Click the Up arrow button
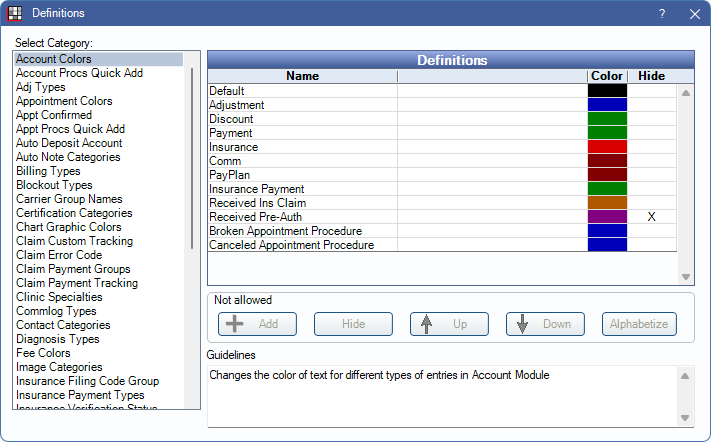Viewport: 711px width, 442px height. tap(449, 324)
